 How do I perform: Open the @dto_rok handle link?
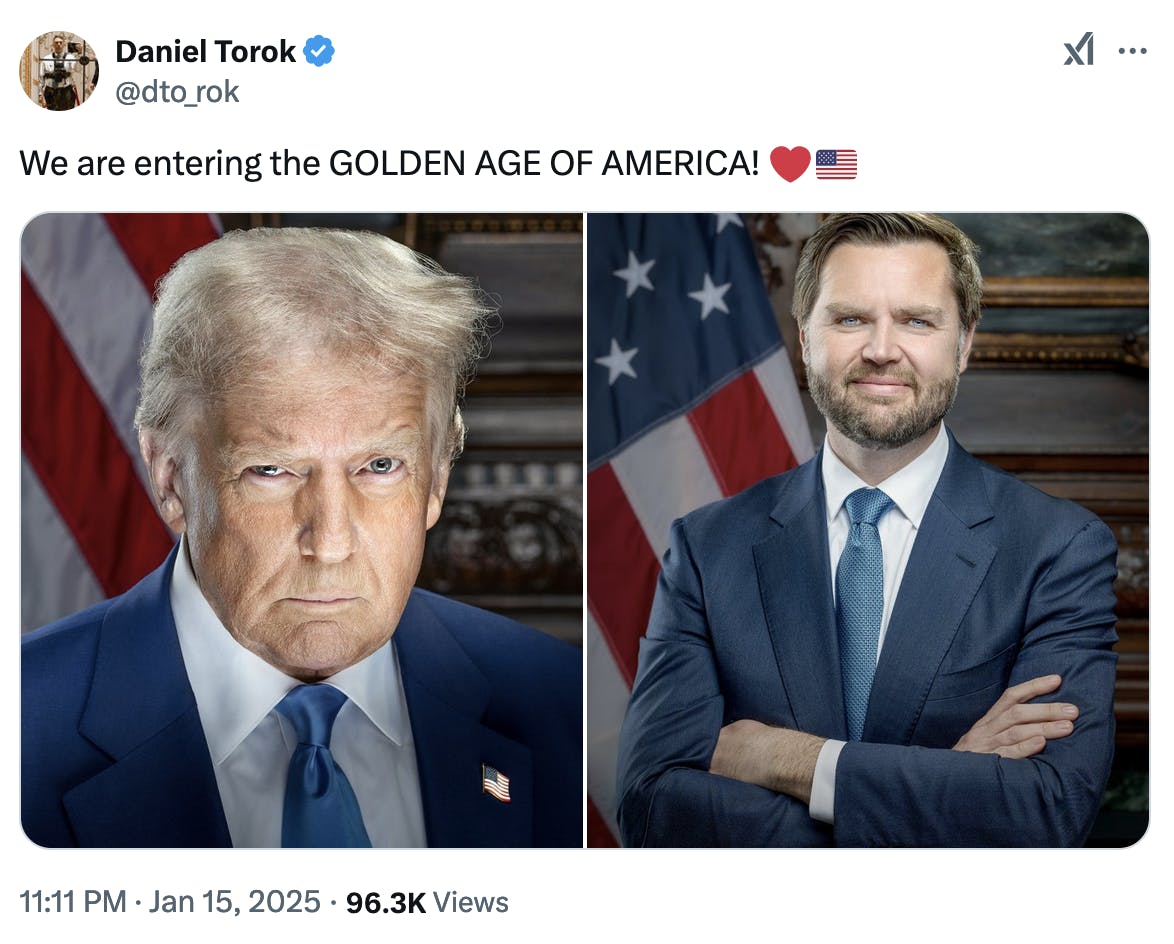pyautogui.click(x=178, y=91)
